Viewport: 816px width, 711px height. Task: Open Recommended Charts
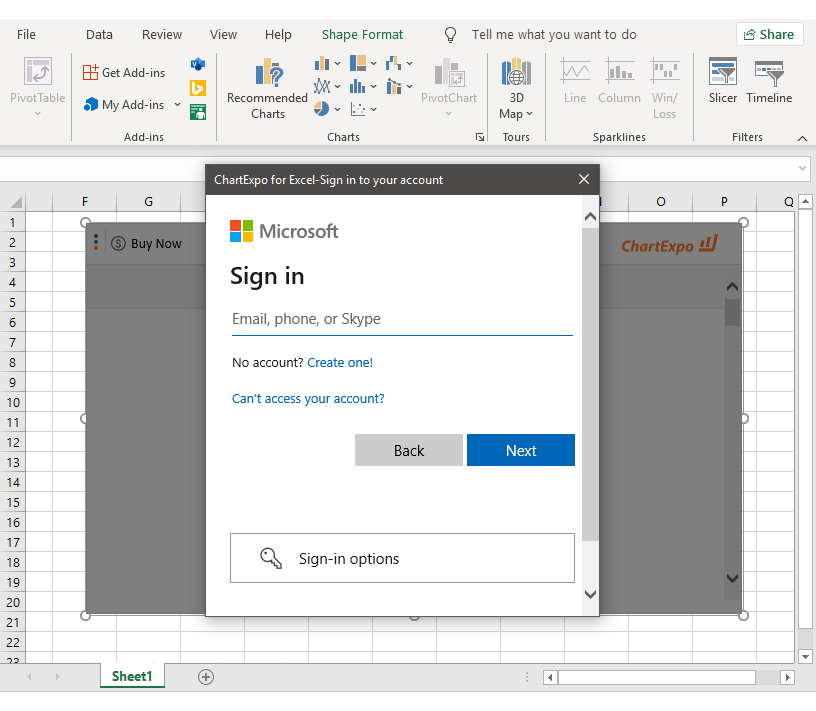pos(267,89)
